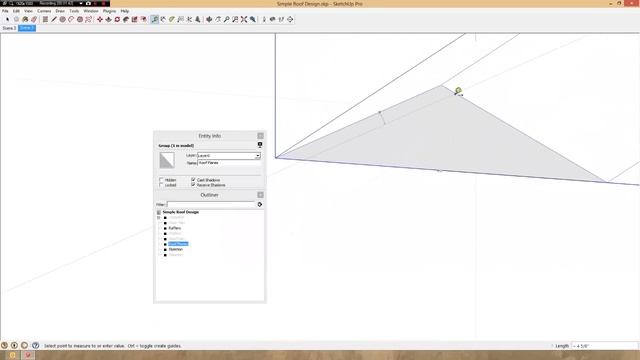The image size is (640, 360).
Task: Close the Outliner panel
Action: tap(260, 195)
